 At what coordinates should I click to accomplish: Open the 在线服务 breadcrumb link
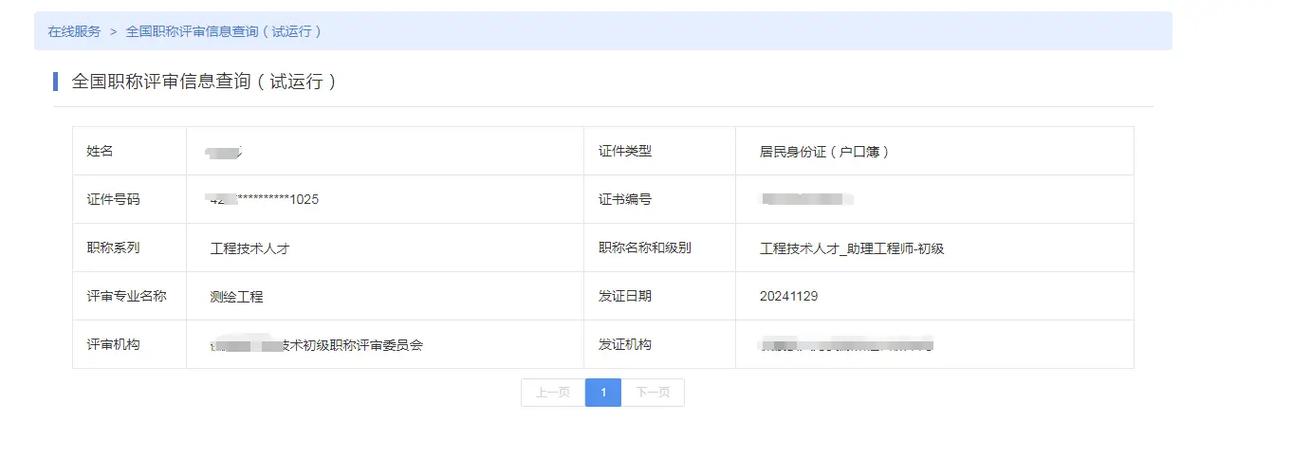click(74, 32)
